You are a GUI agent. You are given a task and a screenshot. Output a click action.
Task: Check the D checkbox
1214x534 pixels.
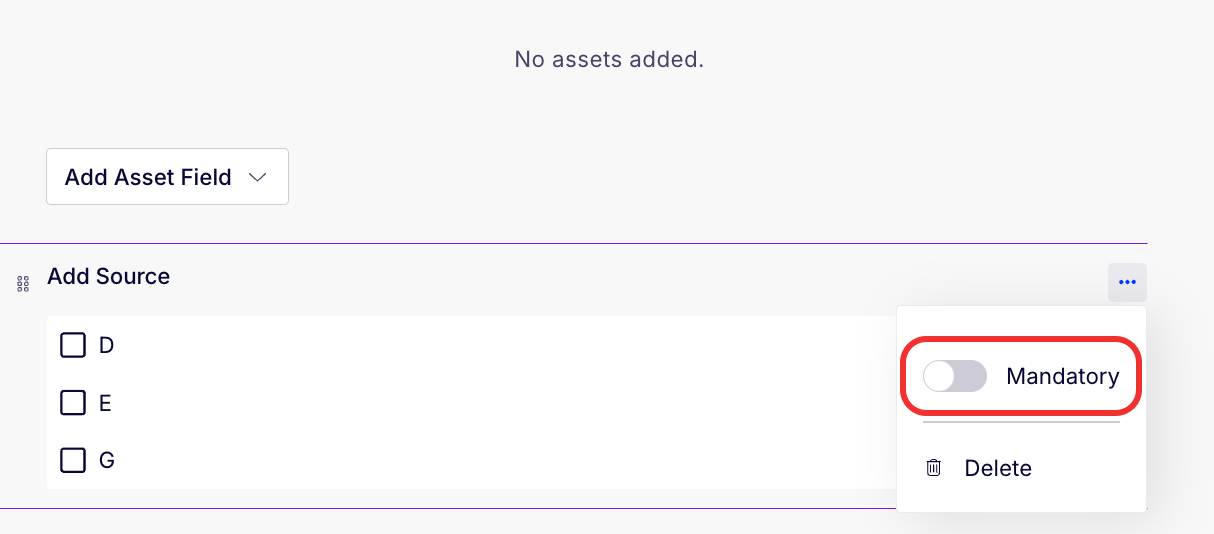point(73,345)
